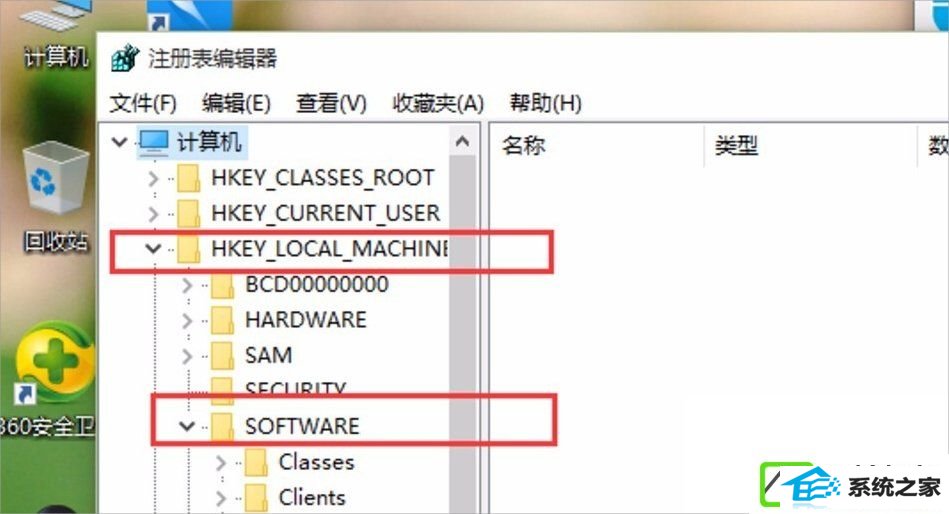The width and height of the screenshot is (949, 514).
Task: Click the Clients key folder icon
Action: pyautogui.click(x=256, y=498)
